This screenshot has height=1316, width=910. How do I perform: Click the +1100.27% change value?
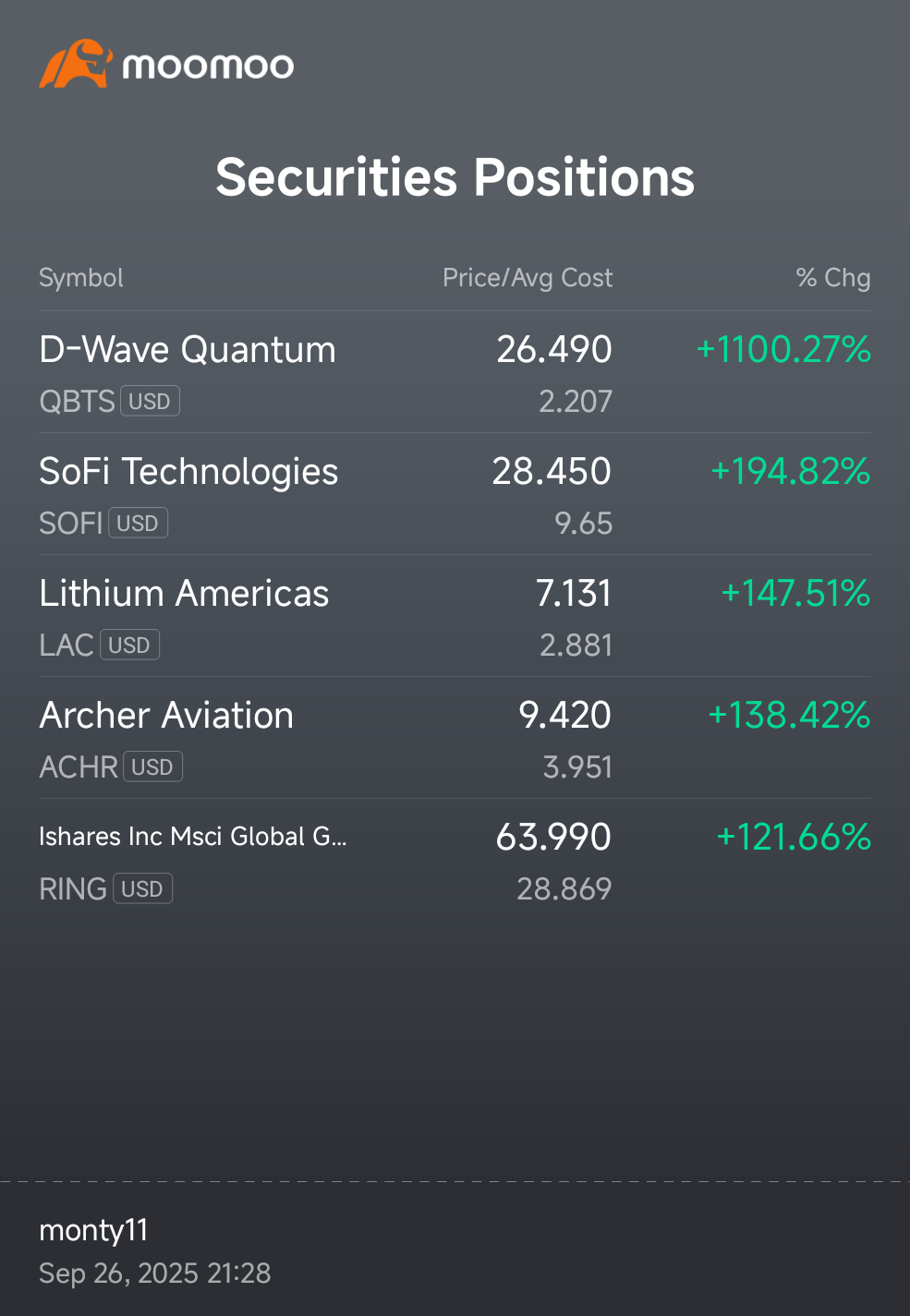coord(783,349)
